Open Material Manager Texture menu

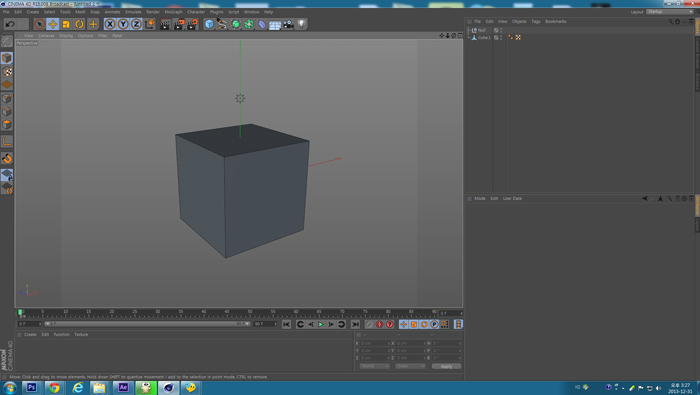(81, 335)
